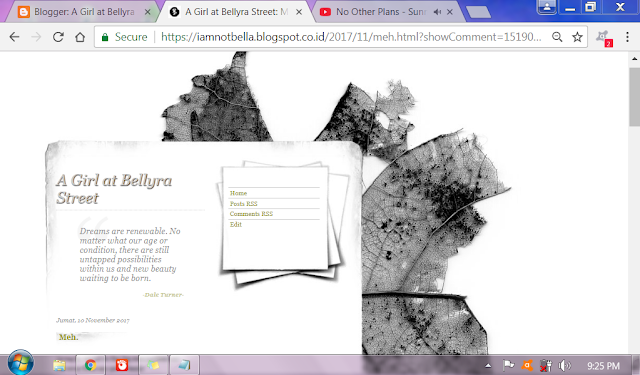Open the Posts RSS link
This screenshot has height=375, width=640.
point(244,204)
